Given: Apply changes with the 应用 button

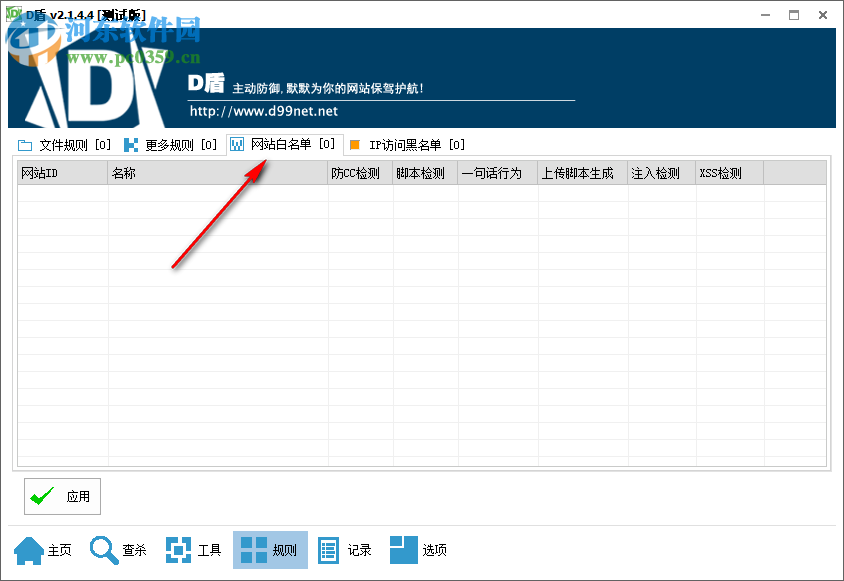Looking at the screenshot, I should click(62, 496).
